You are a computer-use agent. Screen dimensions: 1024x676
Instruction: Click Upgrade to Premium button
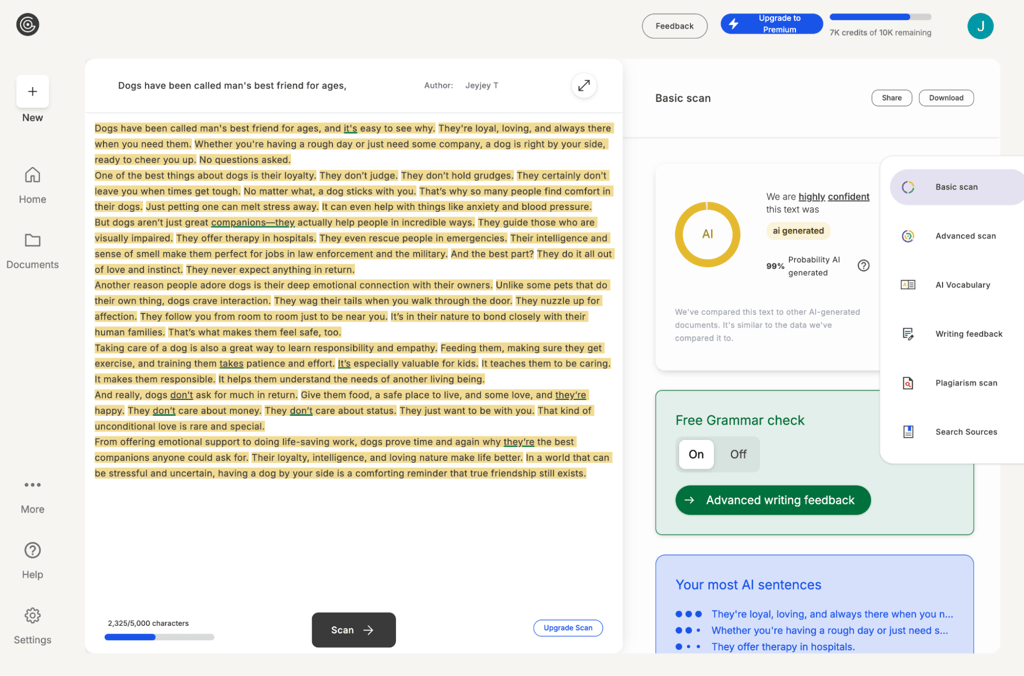point(771,24)
